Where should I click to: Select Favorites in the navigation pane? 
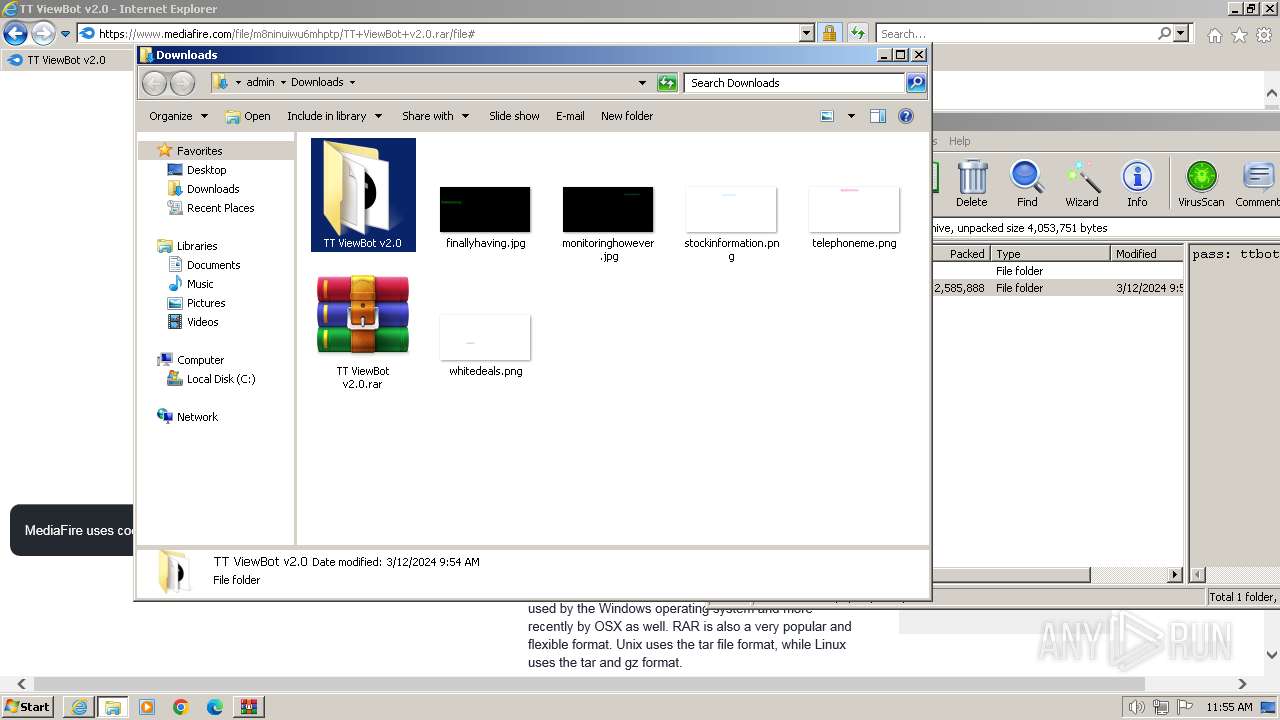click(199, 151)
